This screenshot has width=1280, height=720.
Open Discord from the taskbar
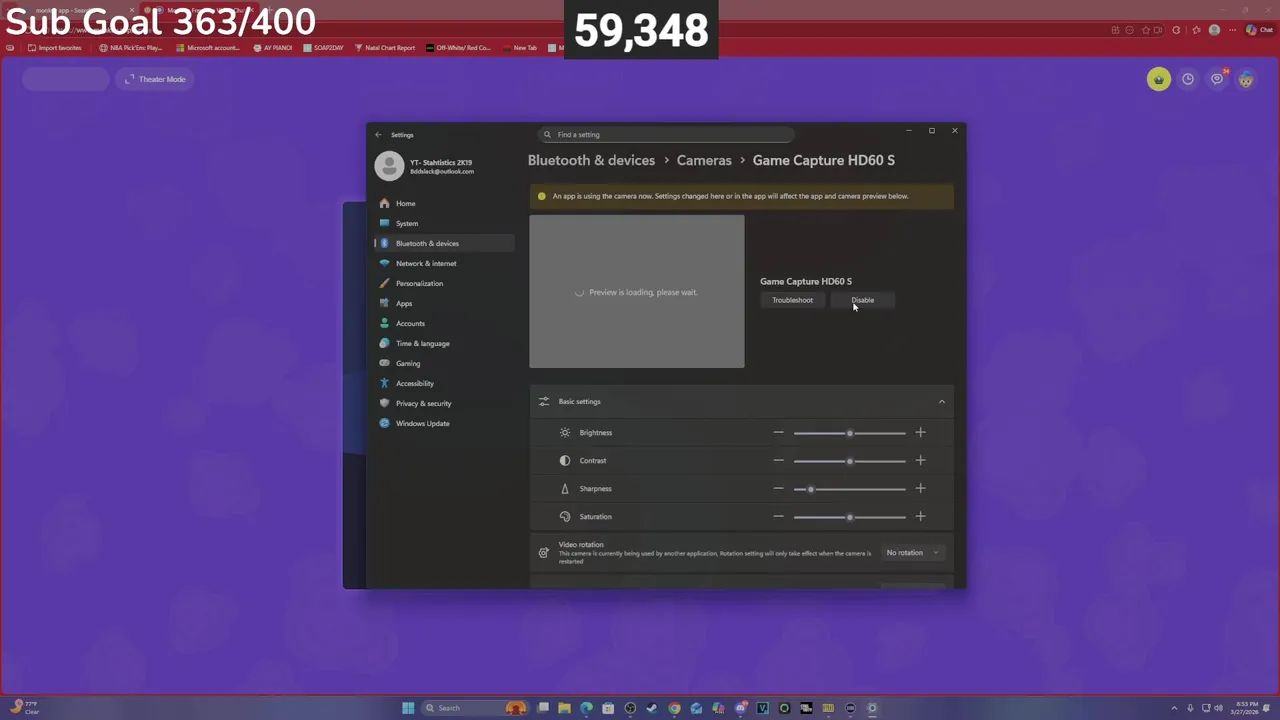point(740,708)
